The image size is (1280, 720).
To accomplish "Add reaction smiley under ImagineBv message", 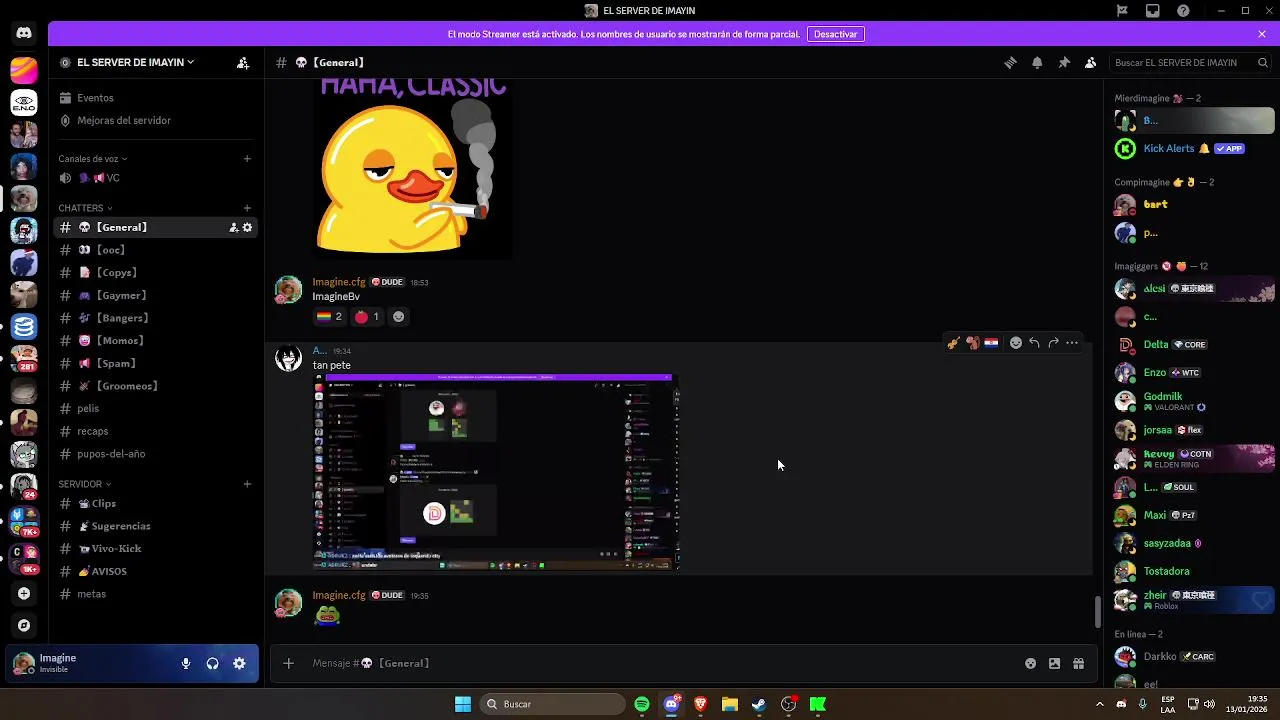I will 398,317.
